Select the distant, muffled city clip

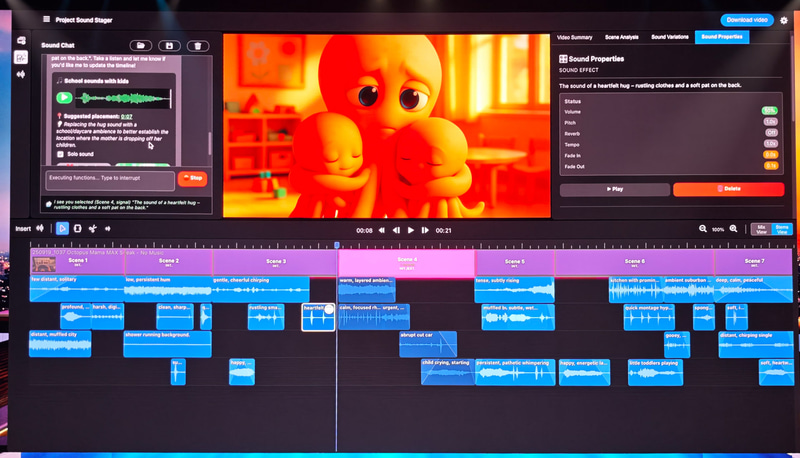(60, 344)
